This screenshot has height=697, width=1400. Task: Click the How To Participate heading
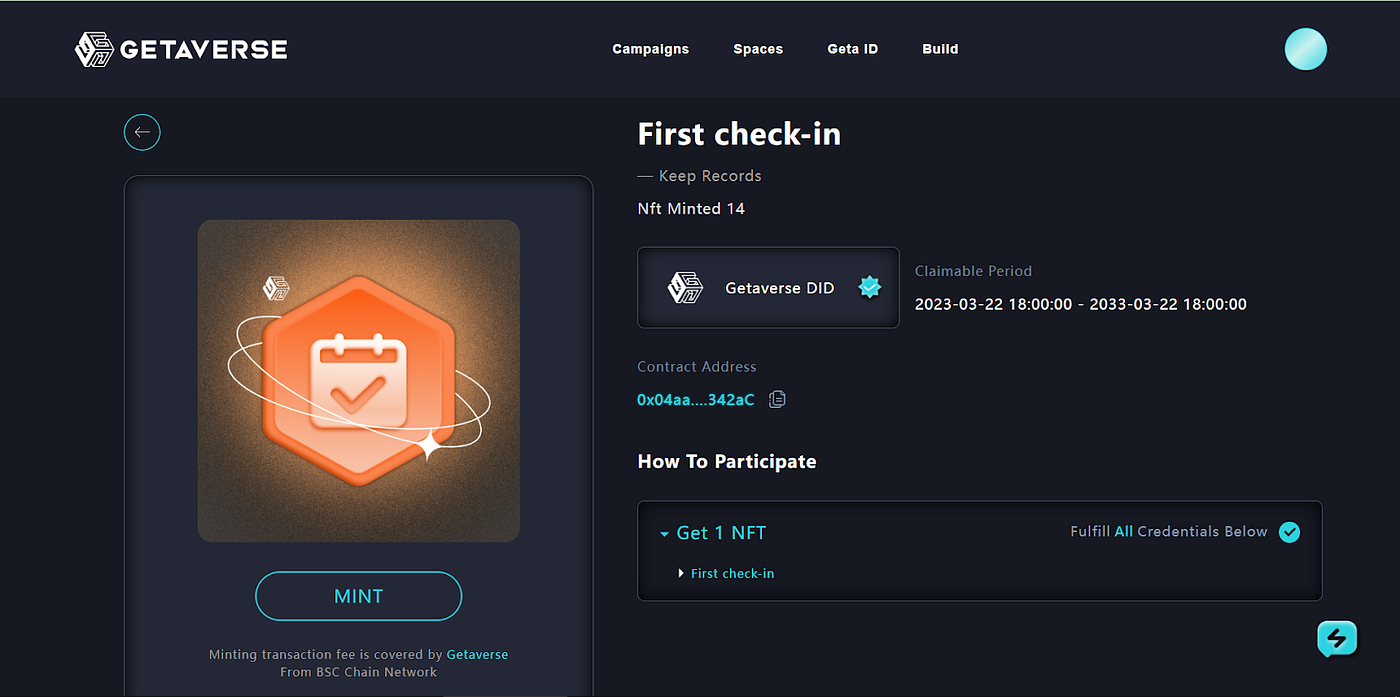coord(727,462)
